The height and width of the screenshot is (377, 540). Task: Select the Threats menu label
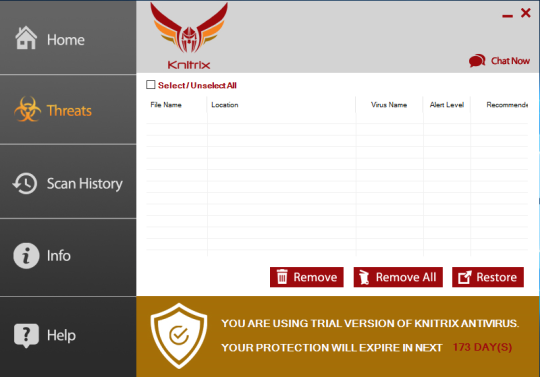(x=69, y=111)
